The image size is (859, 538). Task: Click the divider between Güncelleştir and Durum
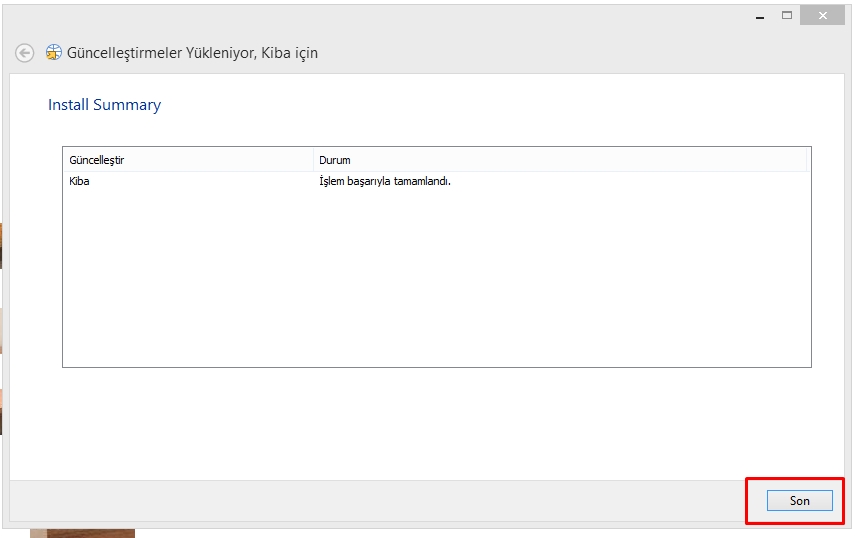click(x=313, y=160)
